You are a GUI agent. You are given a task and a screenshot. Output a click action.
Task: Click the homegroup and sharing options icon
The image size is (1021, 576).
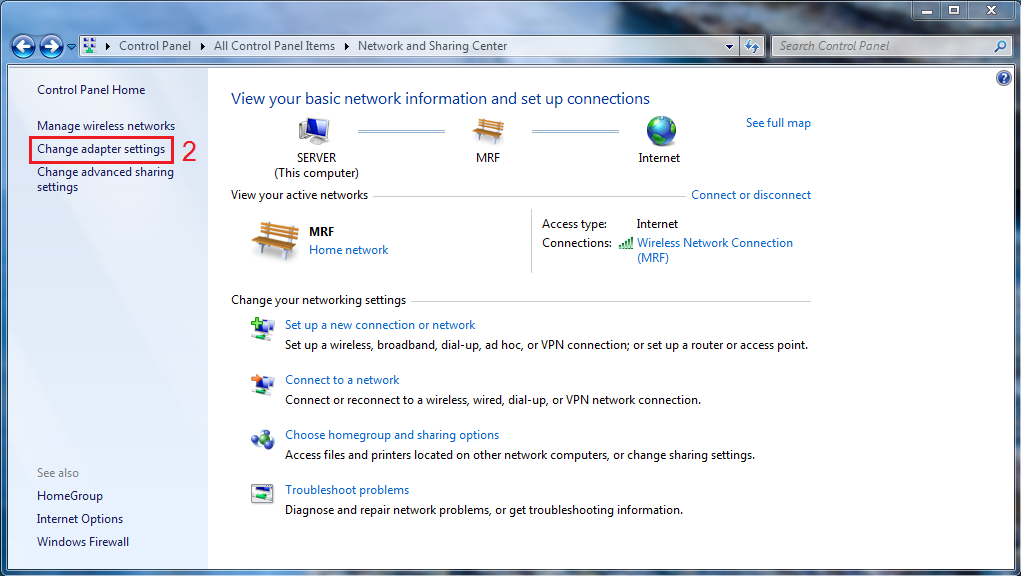(262, 439)
